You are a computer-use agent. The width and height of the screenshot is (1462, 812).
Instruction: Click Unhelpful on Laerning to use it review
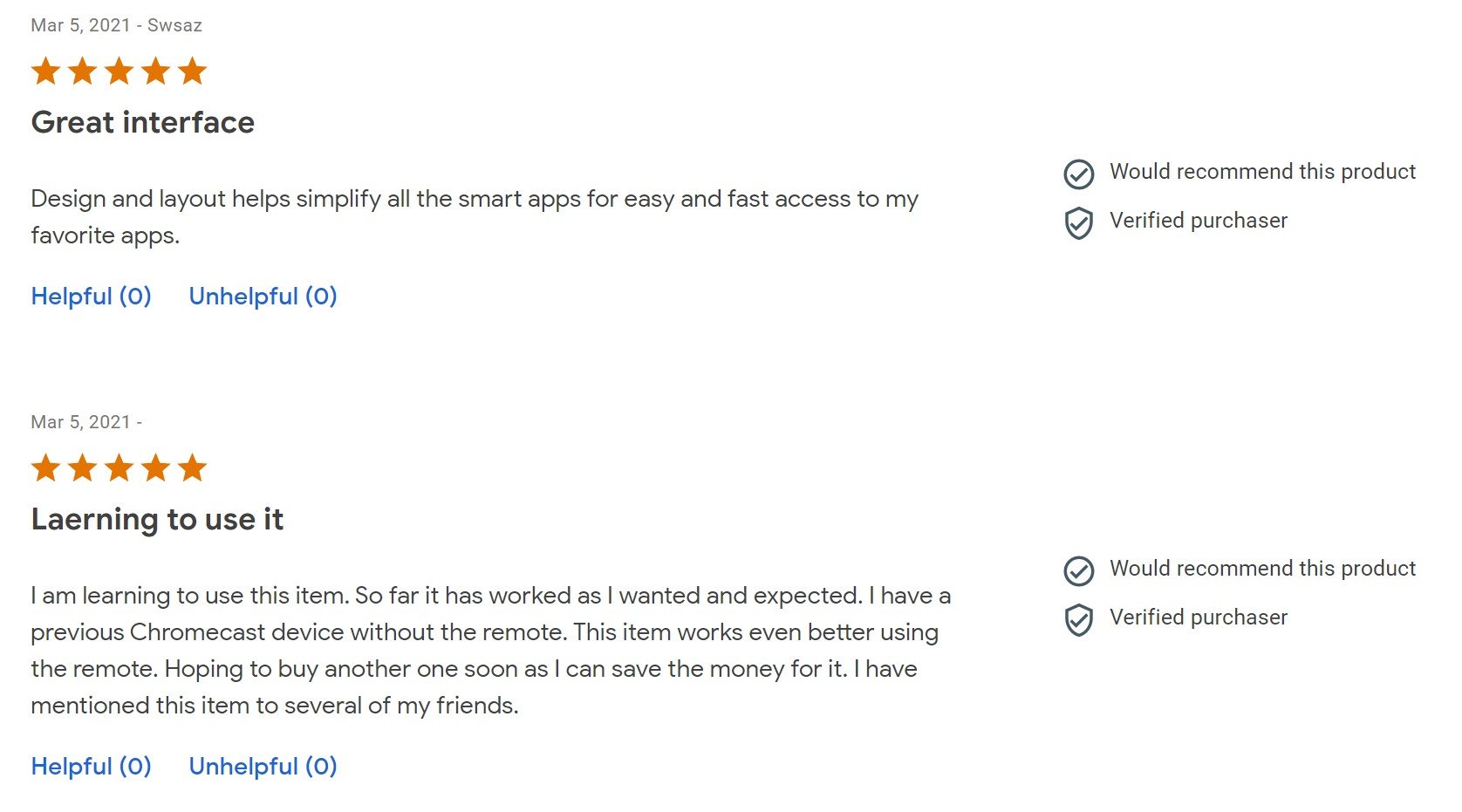click(263, 767)
